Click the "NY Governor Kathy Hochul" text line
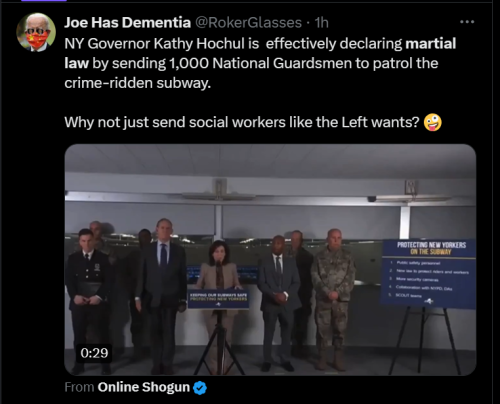500x404 pixels. 161,44
